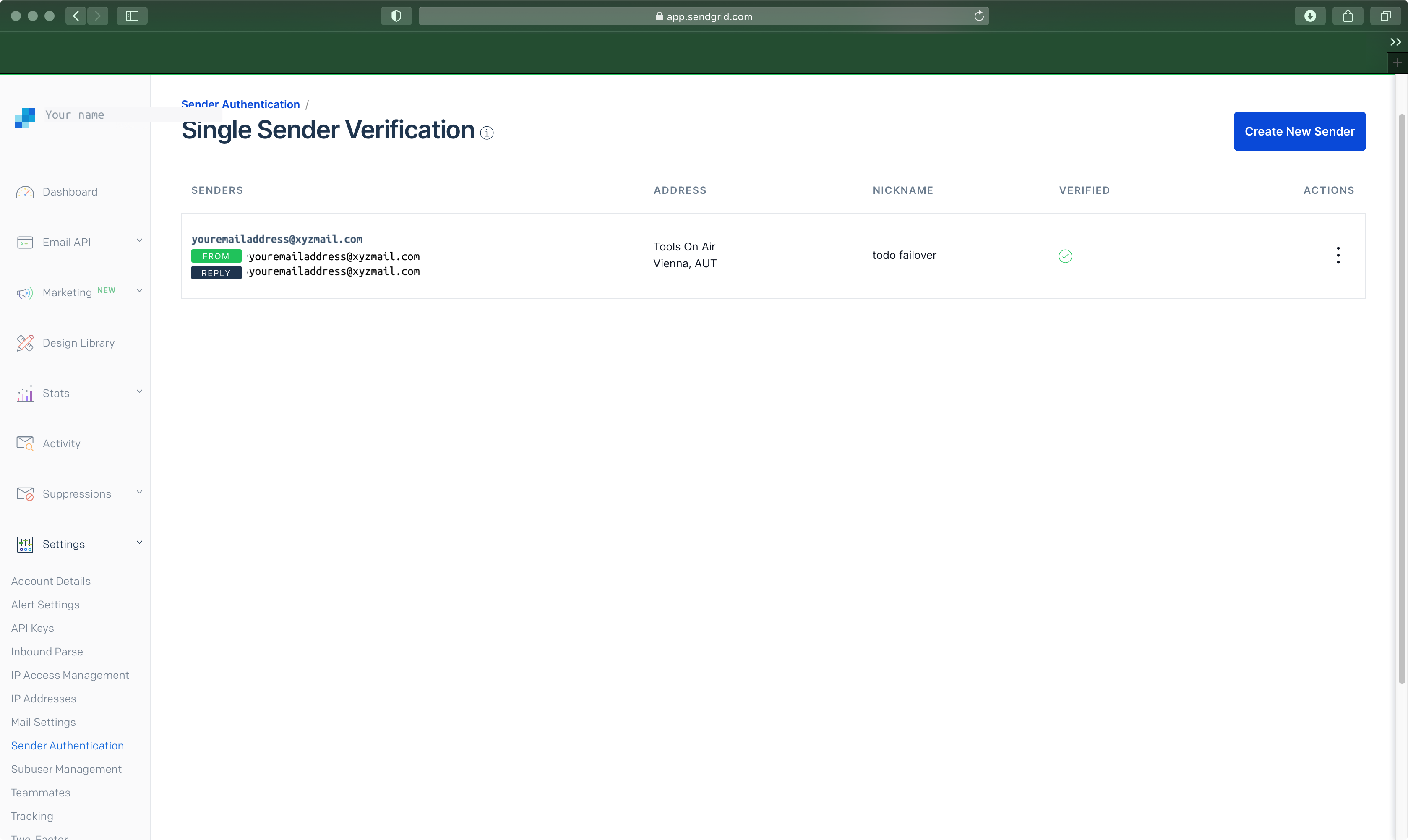
Task: Click the double chevron overflow icon
Action: pyautogui.click(x=1395, y=42)
